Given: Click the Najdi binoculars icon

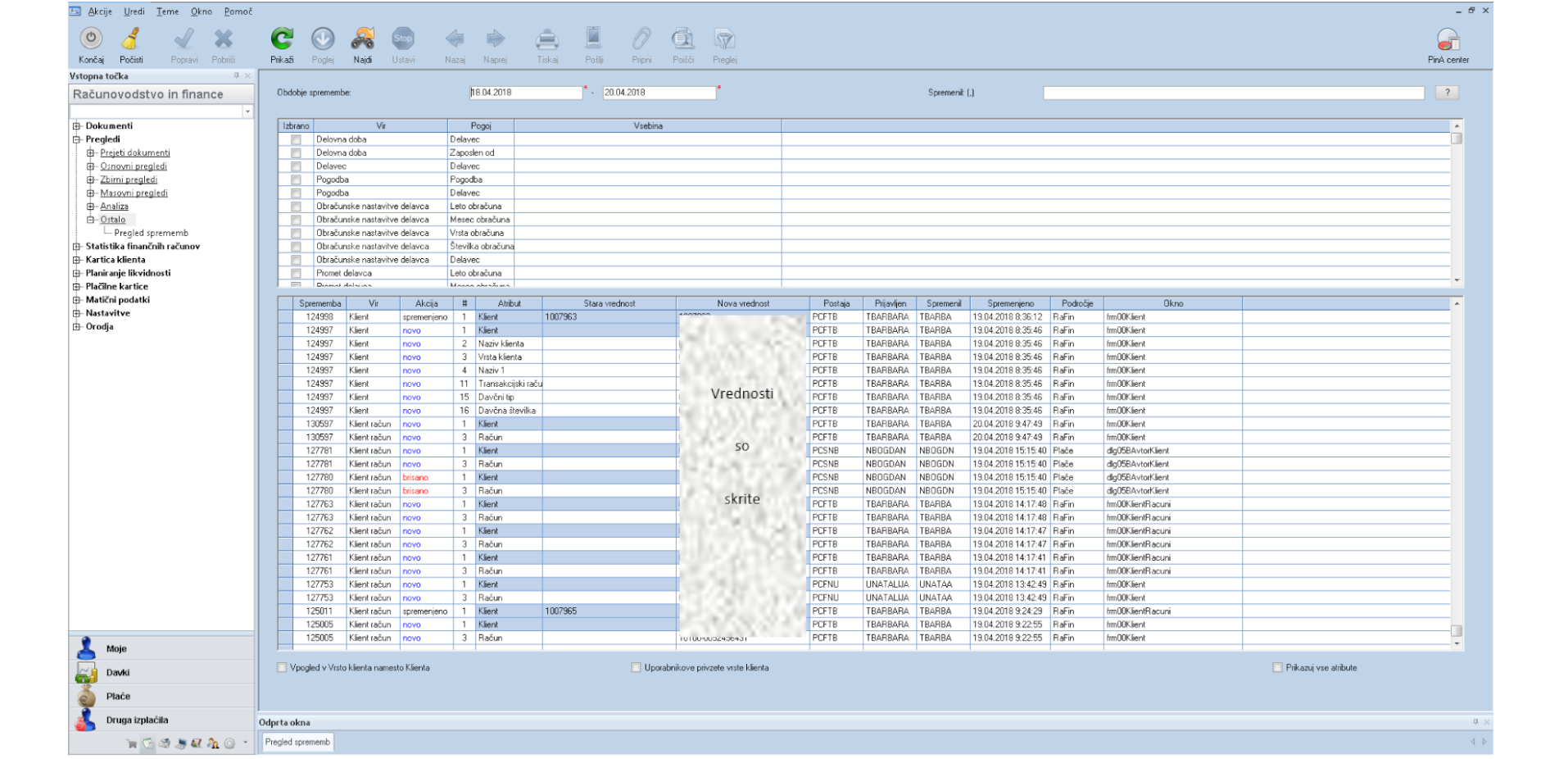Looking at the screenshot, I should coord(363,39).
